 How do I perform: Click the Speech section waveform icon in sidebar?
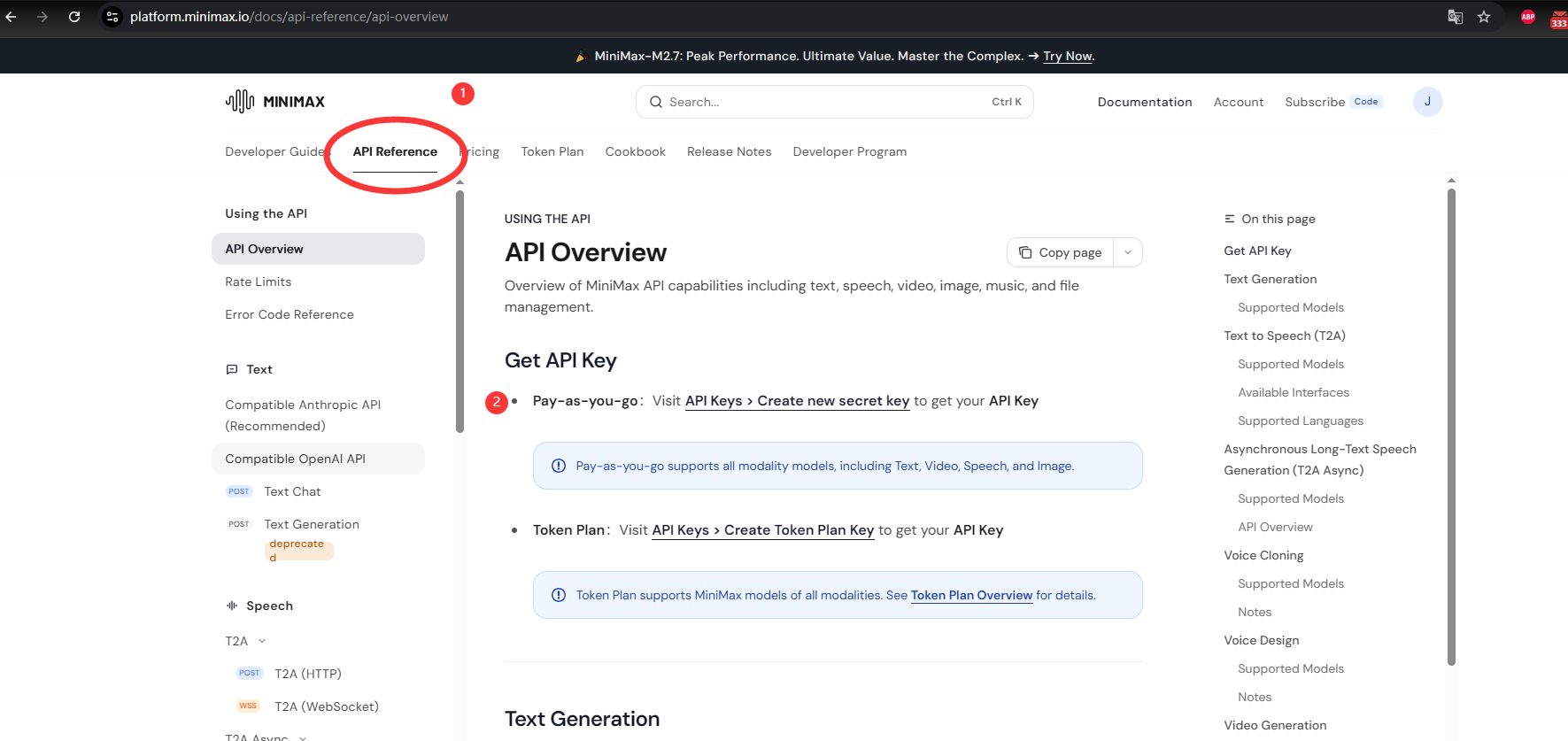click(232, 606)
